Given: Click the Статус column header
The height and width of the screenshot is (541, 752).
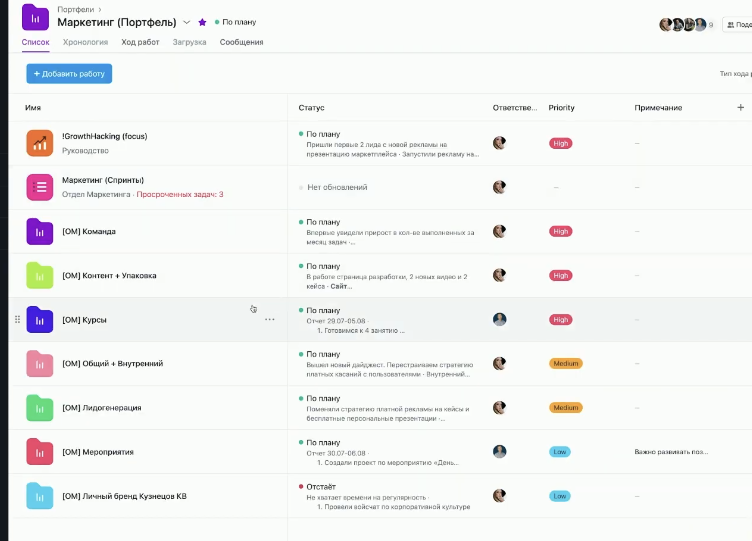Looking at the screenshot, I should [x=311, y=108].
